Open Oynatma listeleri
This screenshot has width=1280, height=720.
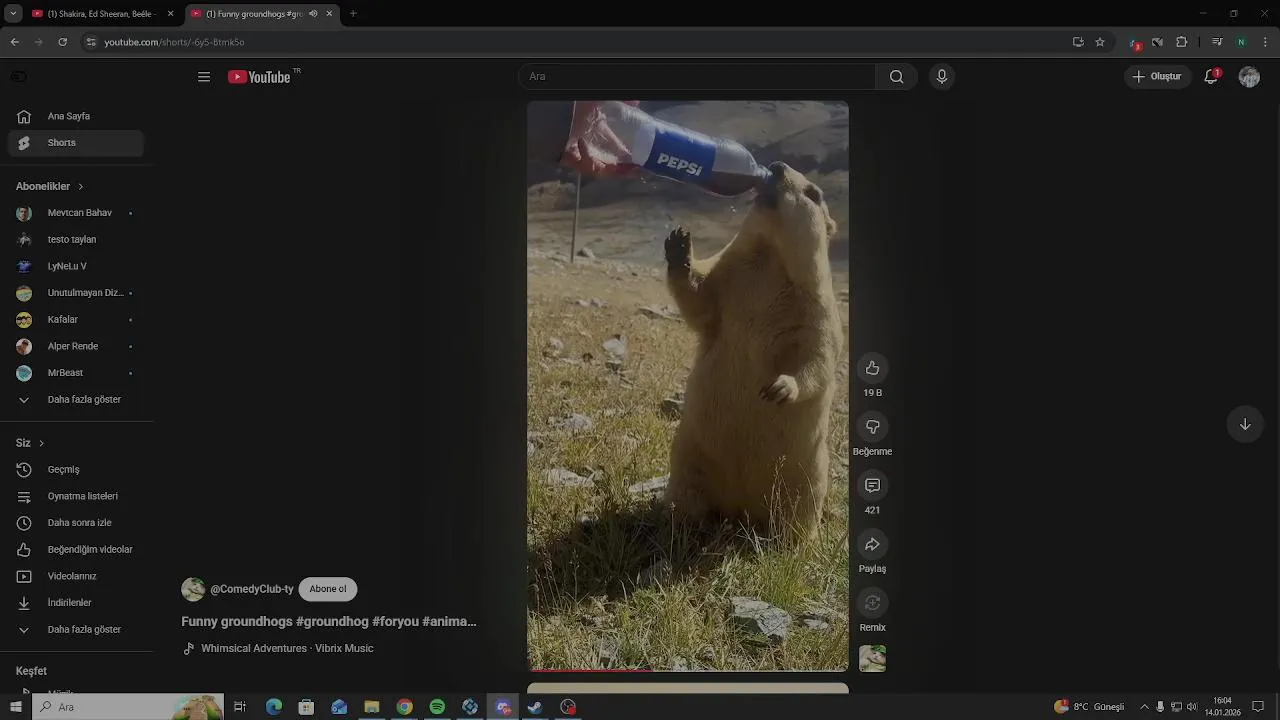click(x=76, y=496)
